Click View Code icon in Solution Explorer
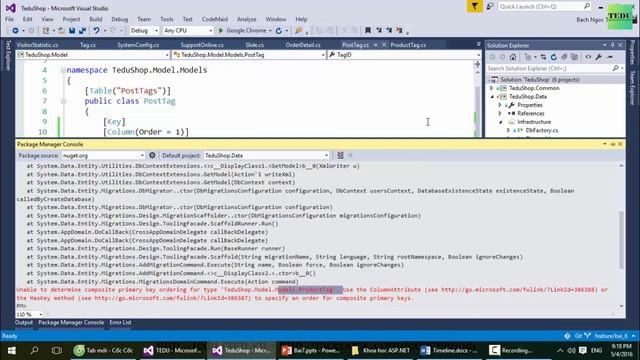The image size is (640, 360). point(588,57)
